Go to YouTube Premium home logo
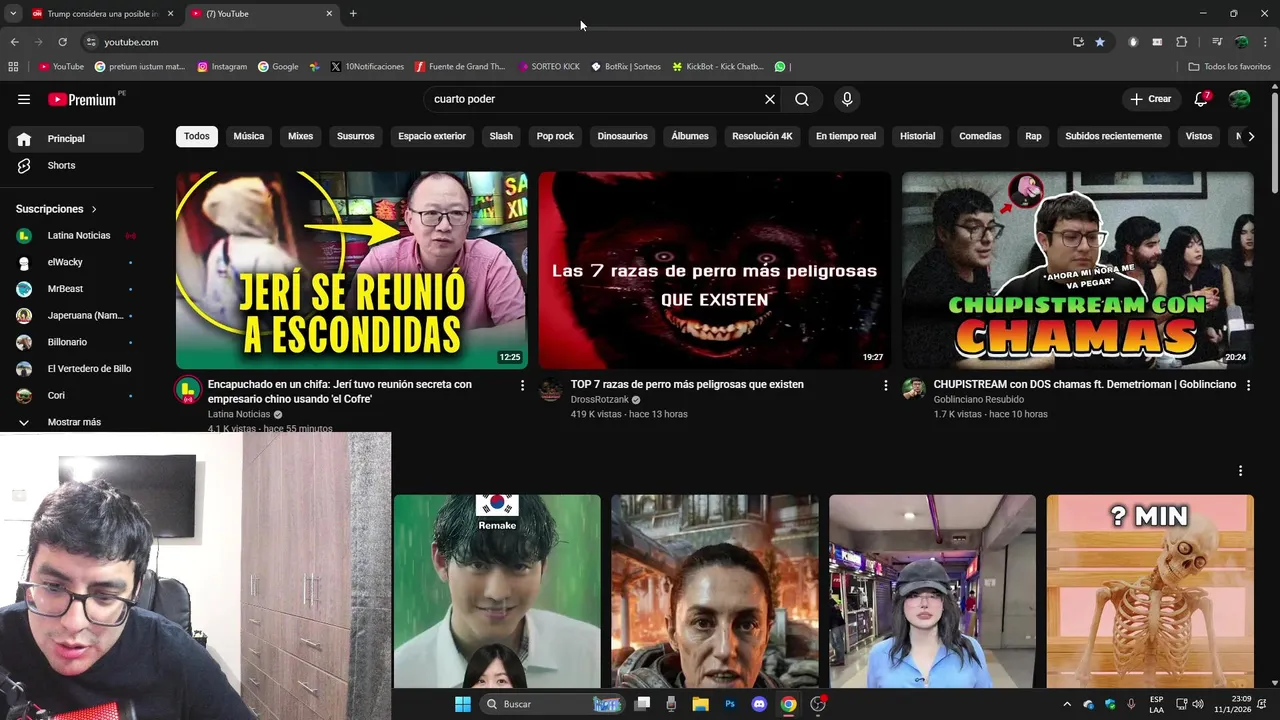The height and width of the screenshot is (720, 1280). pyautogui.click(x=82, y=99)
